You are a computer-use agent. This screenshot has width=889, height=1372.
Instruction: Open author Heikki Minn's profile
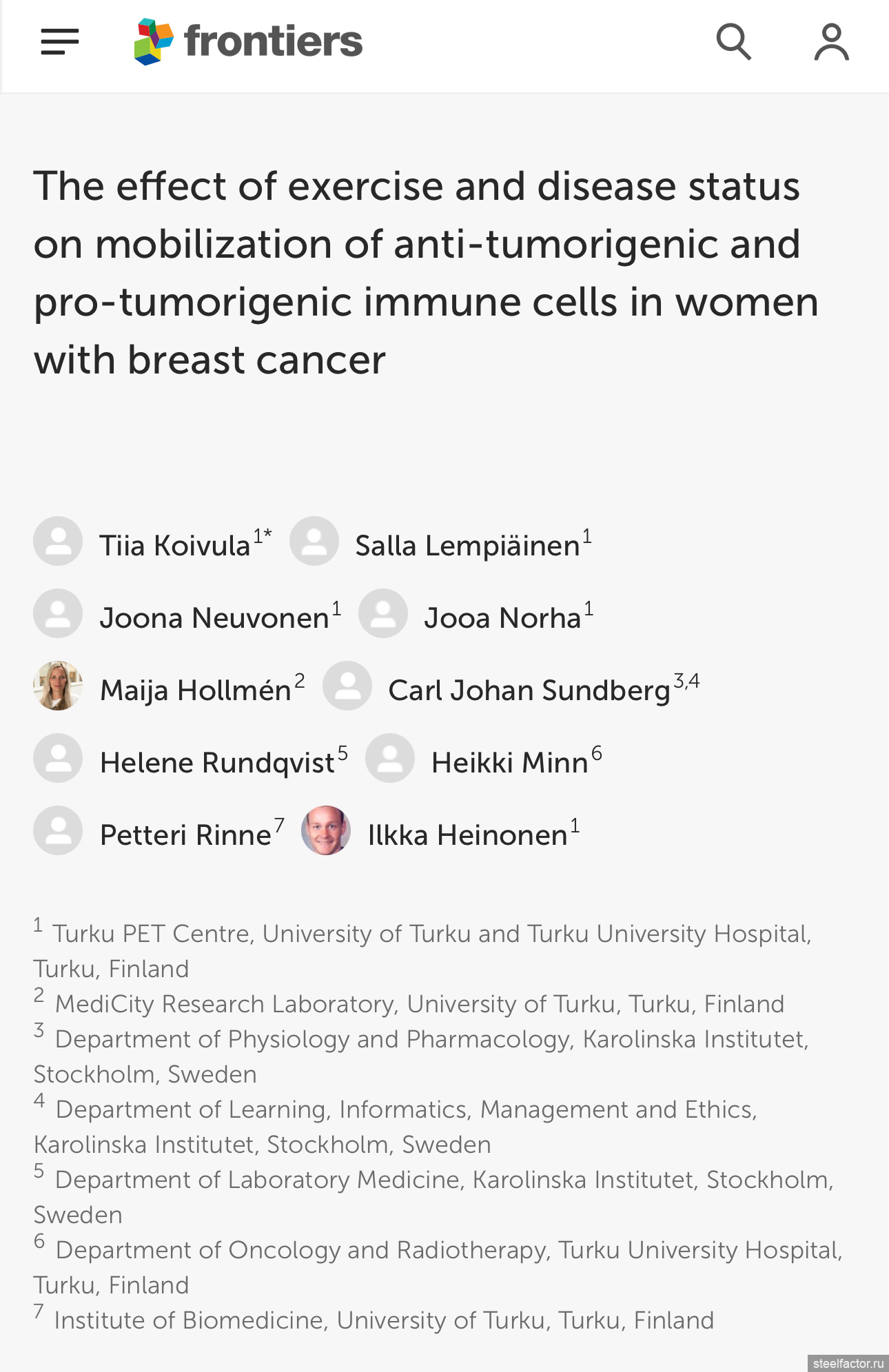pyautogui.click(x=509, y=763)
